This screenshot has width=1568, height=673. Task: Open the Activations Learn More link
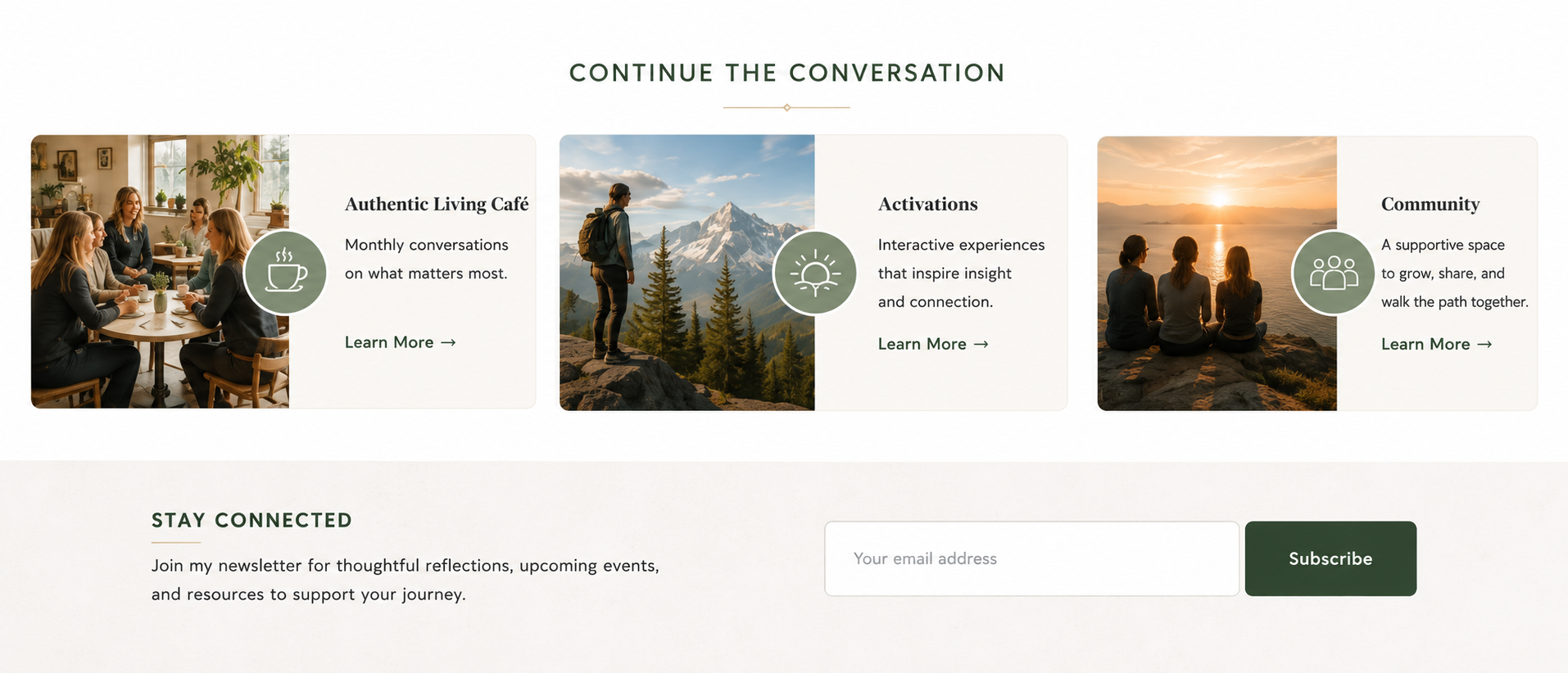pos(933,344)
